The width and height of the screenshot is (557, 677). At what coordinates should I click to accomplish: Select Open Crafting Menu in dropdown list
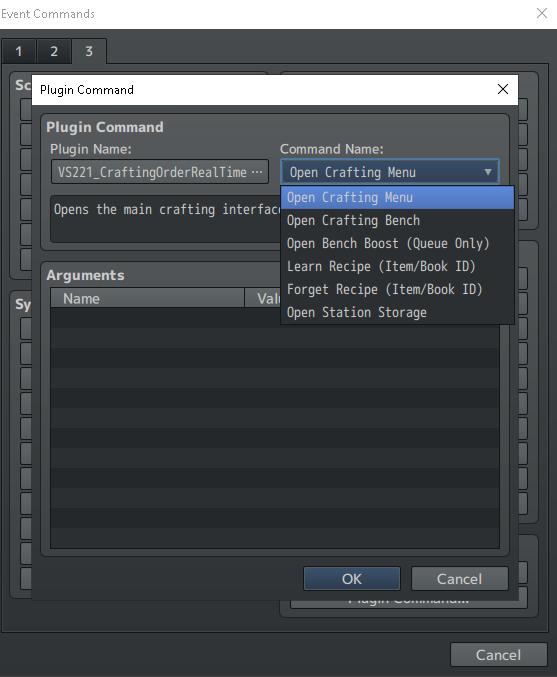click(x=397, y=197)
